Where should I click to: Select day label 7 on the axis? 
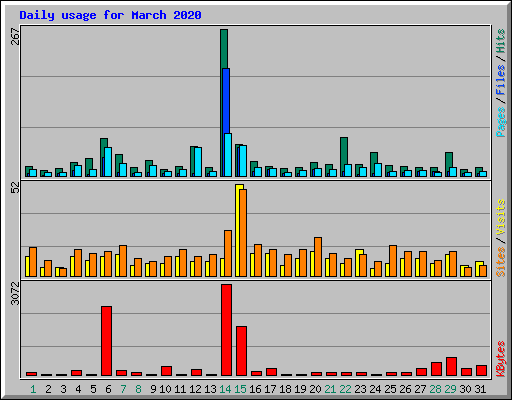tap(123, 389)
